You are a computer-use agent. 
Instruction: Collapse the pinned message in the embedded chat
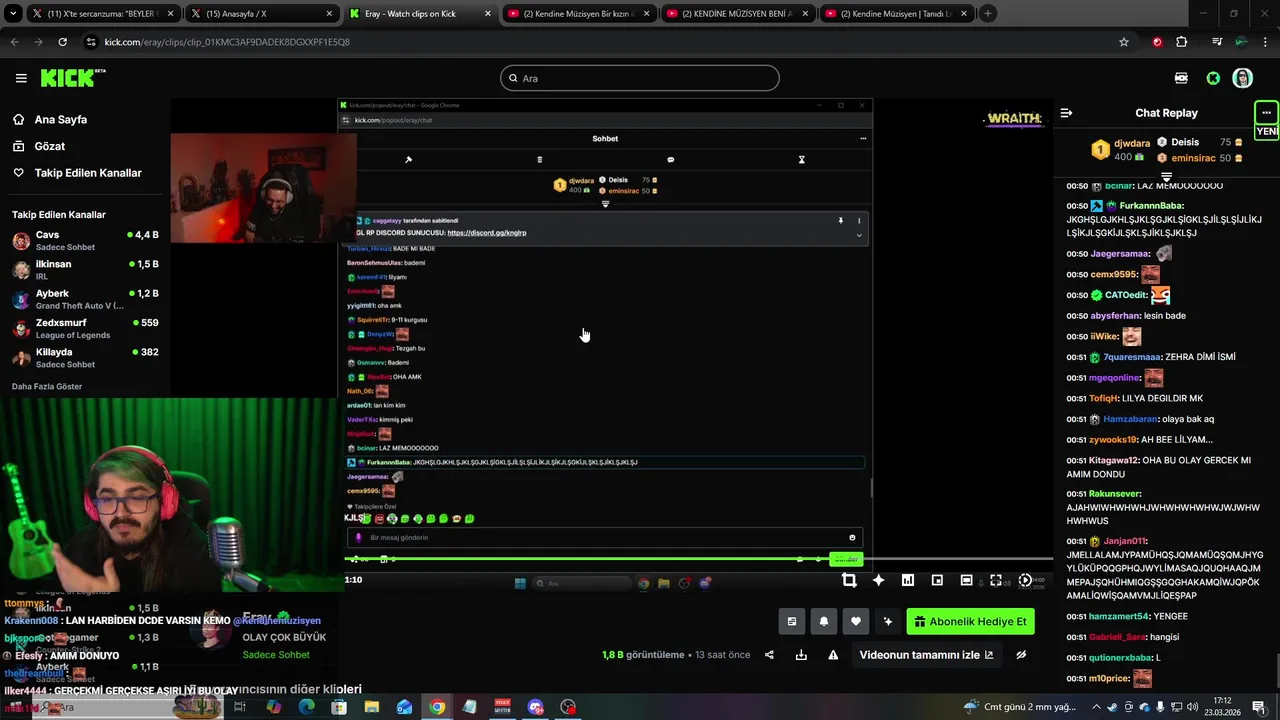point(859,235)
